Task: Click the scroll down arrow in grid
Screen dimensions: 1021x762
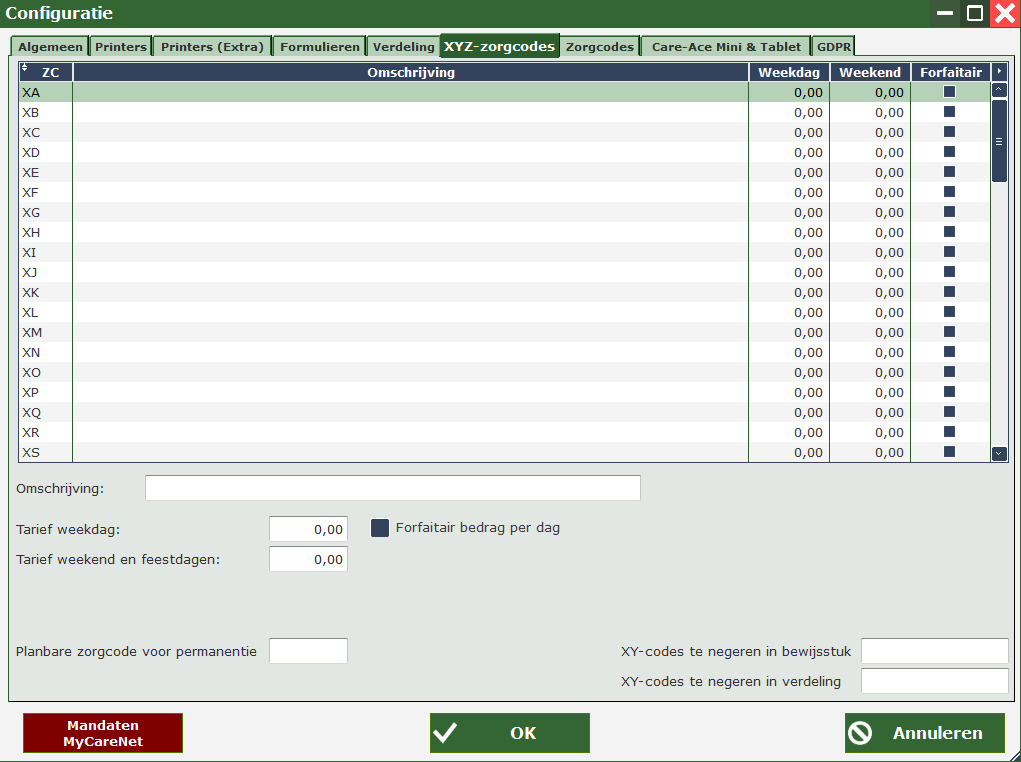Action: coord(999,453)
